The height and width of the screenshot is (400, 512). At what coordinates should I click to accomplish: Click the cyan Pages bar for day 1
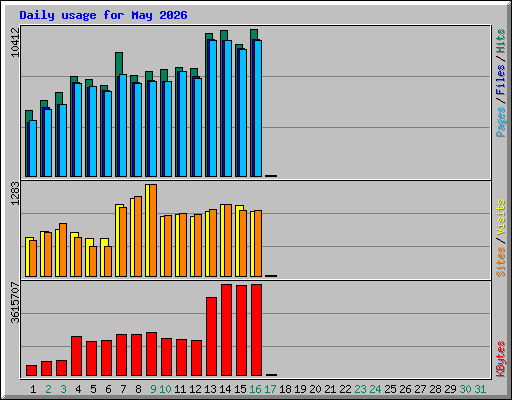click(x=33, y=149)
